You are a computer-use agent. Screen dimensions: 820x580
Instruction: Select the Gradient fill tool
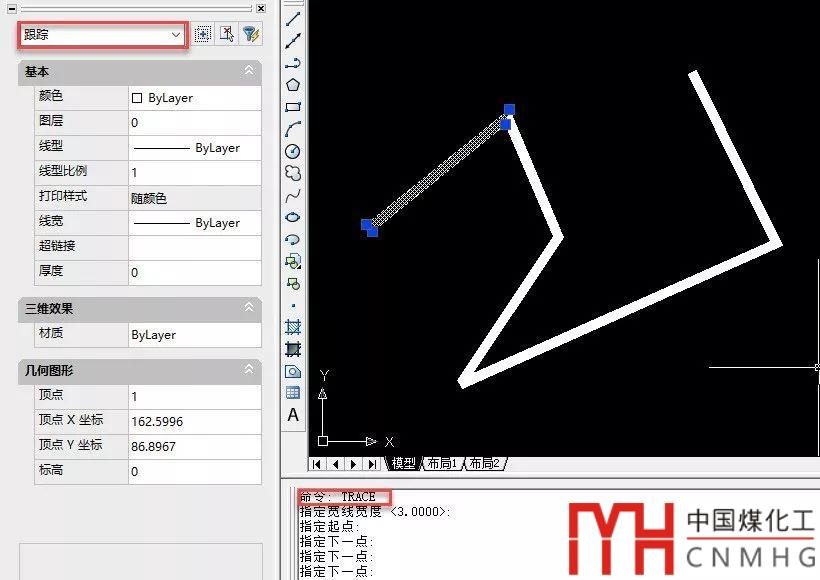coord(293,349)
